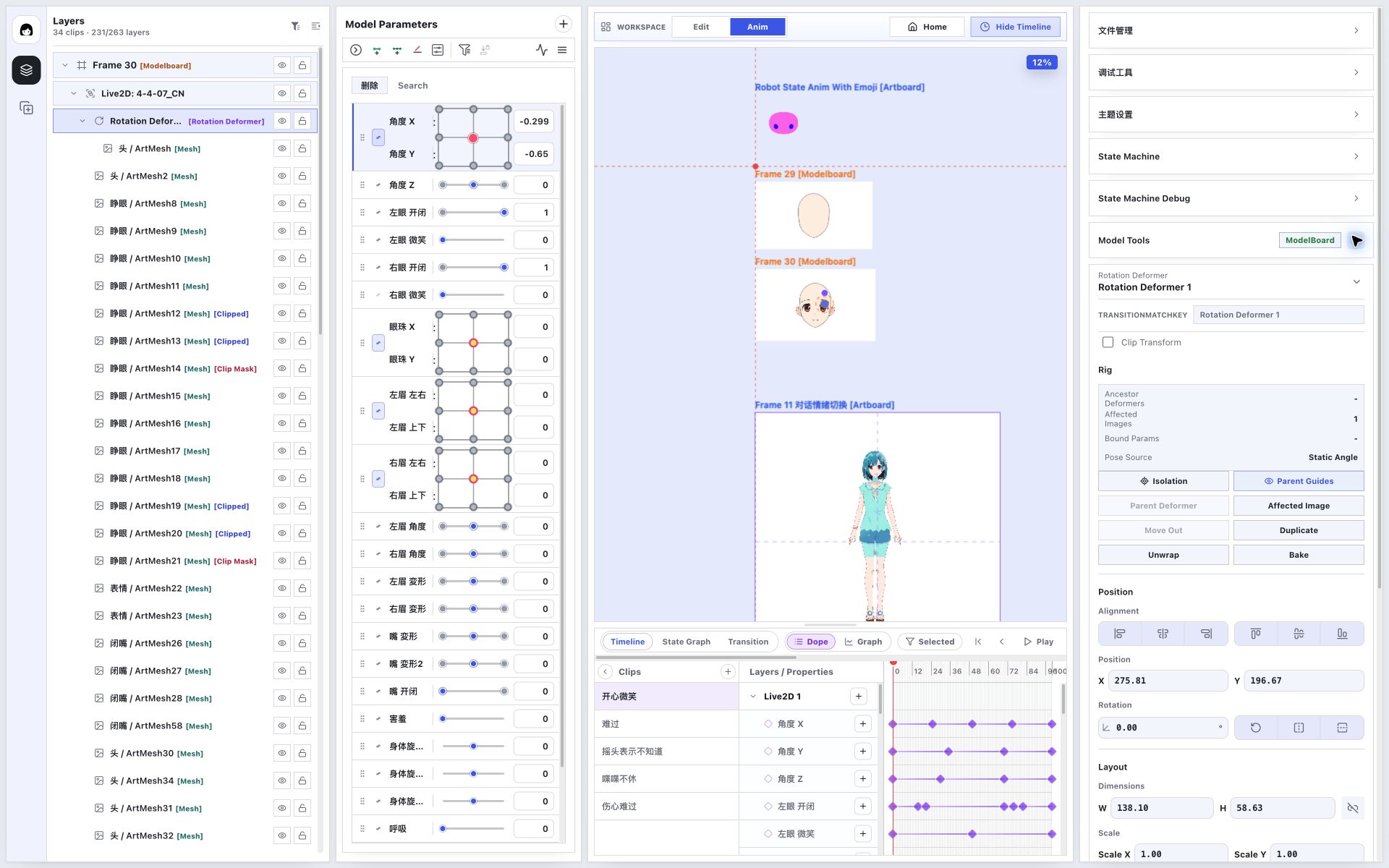Add keyframe for 左眼 开闭 timeline property

point(863,807)
